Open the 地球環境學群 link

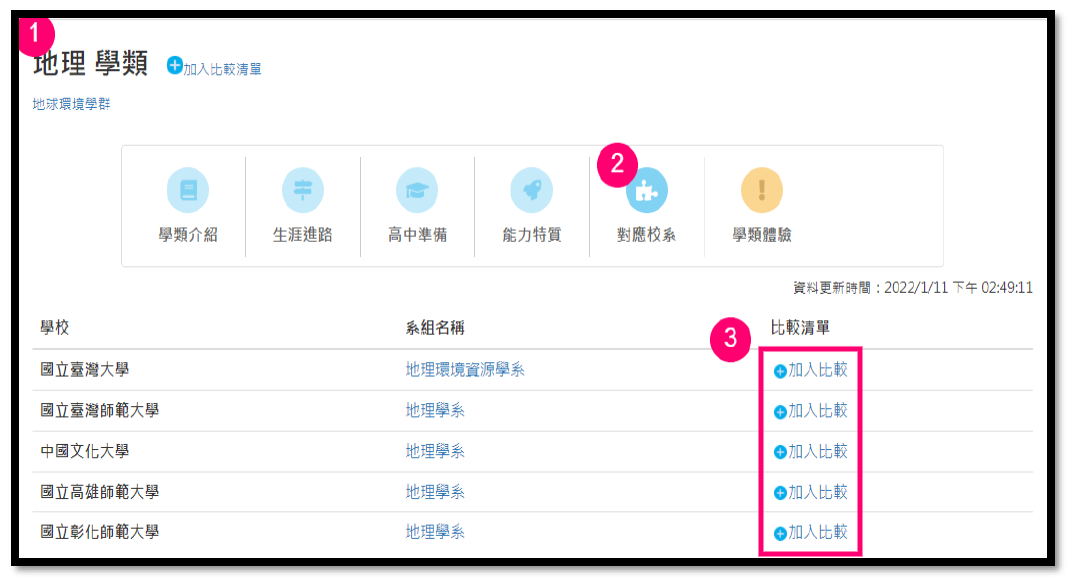[71, 103]
